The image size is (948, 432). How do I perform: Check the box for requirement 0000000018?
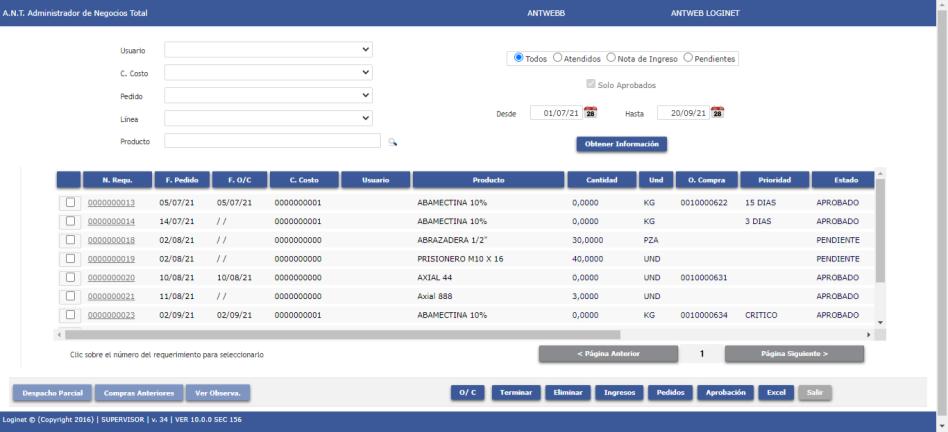(x=70, y=240)
